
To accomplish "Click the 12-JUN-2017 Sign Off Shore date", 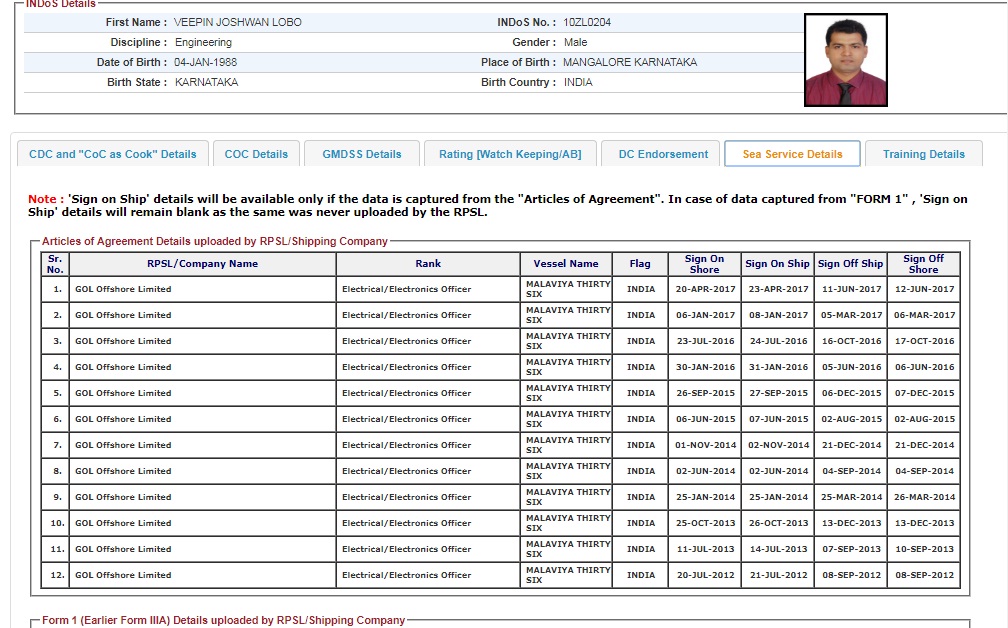I will (924, 289).
